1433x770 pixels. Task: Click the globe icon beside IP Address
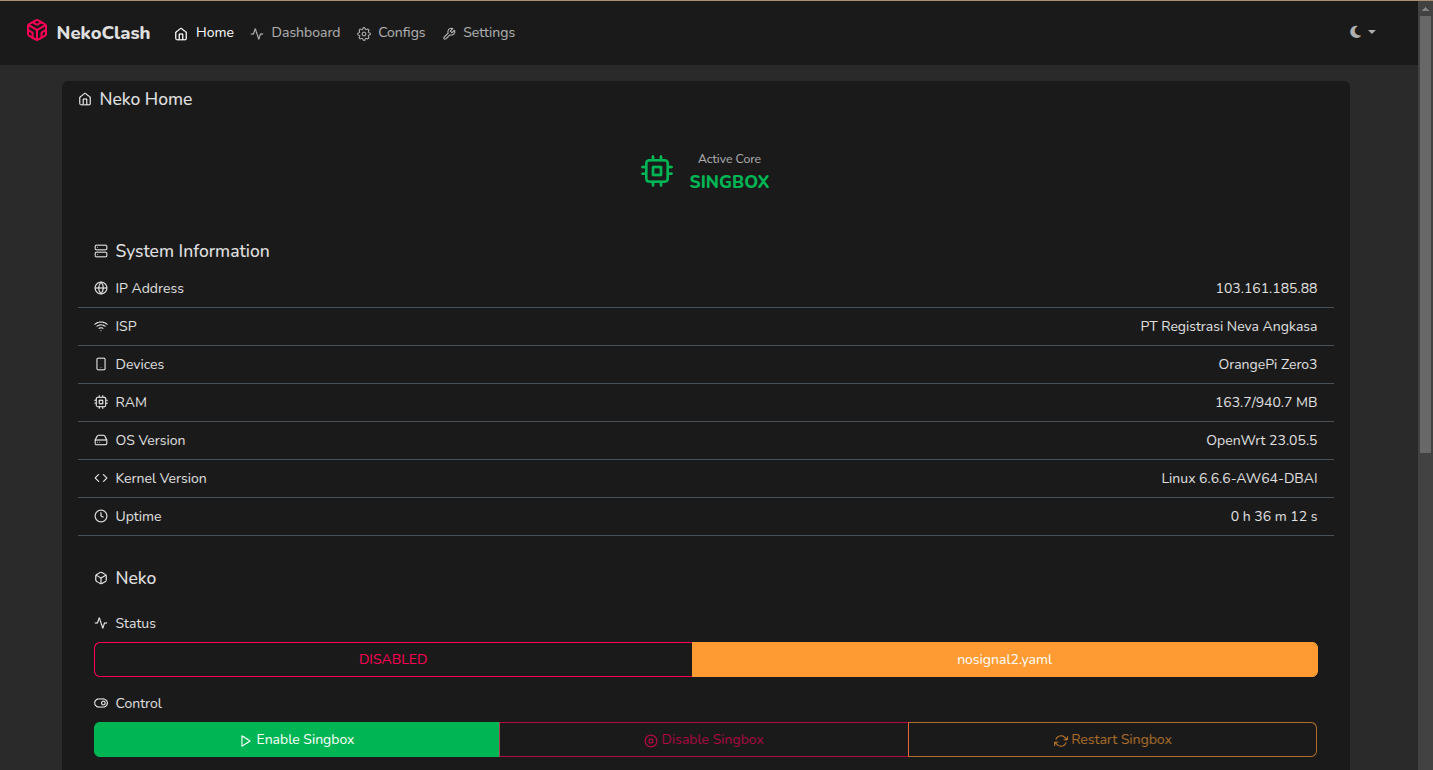pyautogui.click(x=101, y=288)
